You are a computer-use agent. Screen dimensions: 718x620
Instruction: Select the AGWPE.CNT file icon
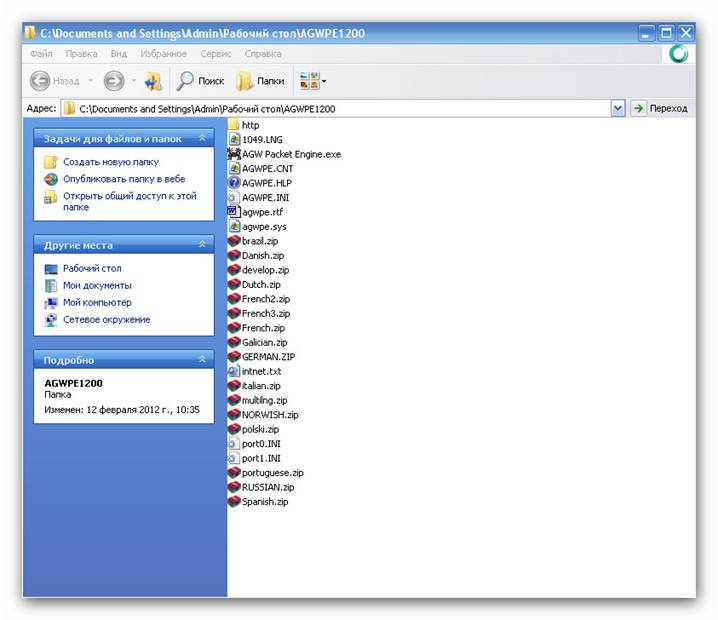[234, 168]
